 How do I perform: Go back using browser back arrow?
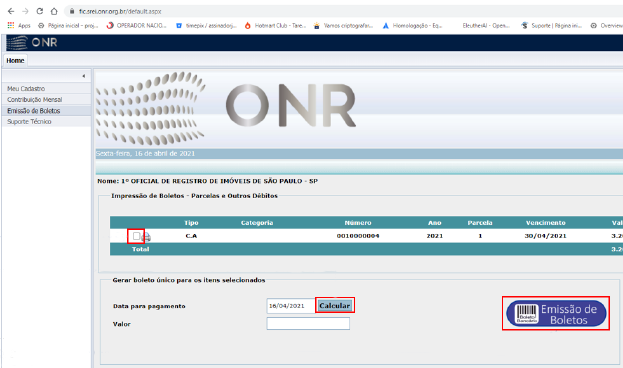coord(11,11)
